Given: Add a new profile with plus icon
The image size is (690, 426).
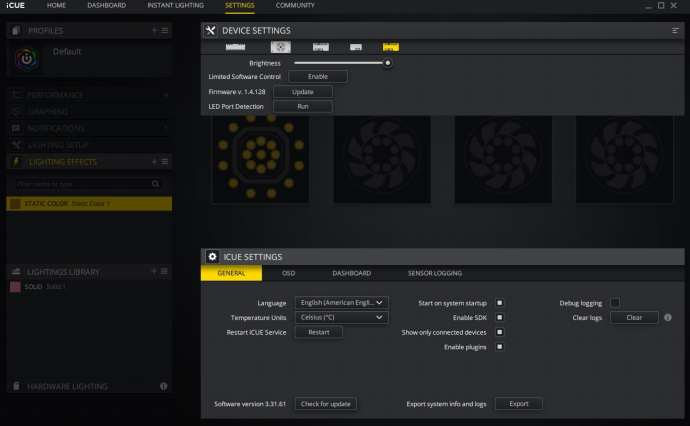Looking at the screenshot, I should [154, 30].
